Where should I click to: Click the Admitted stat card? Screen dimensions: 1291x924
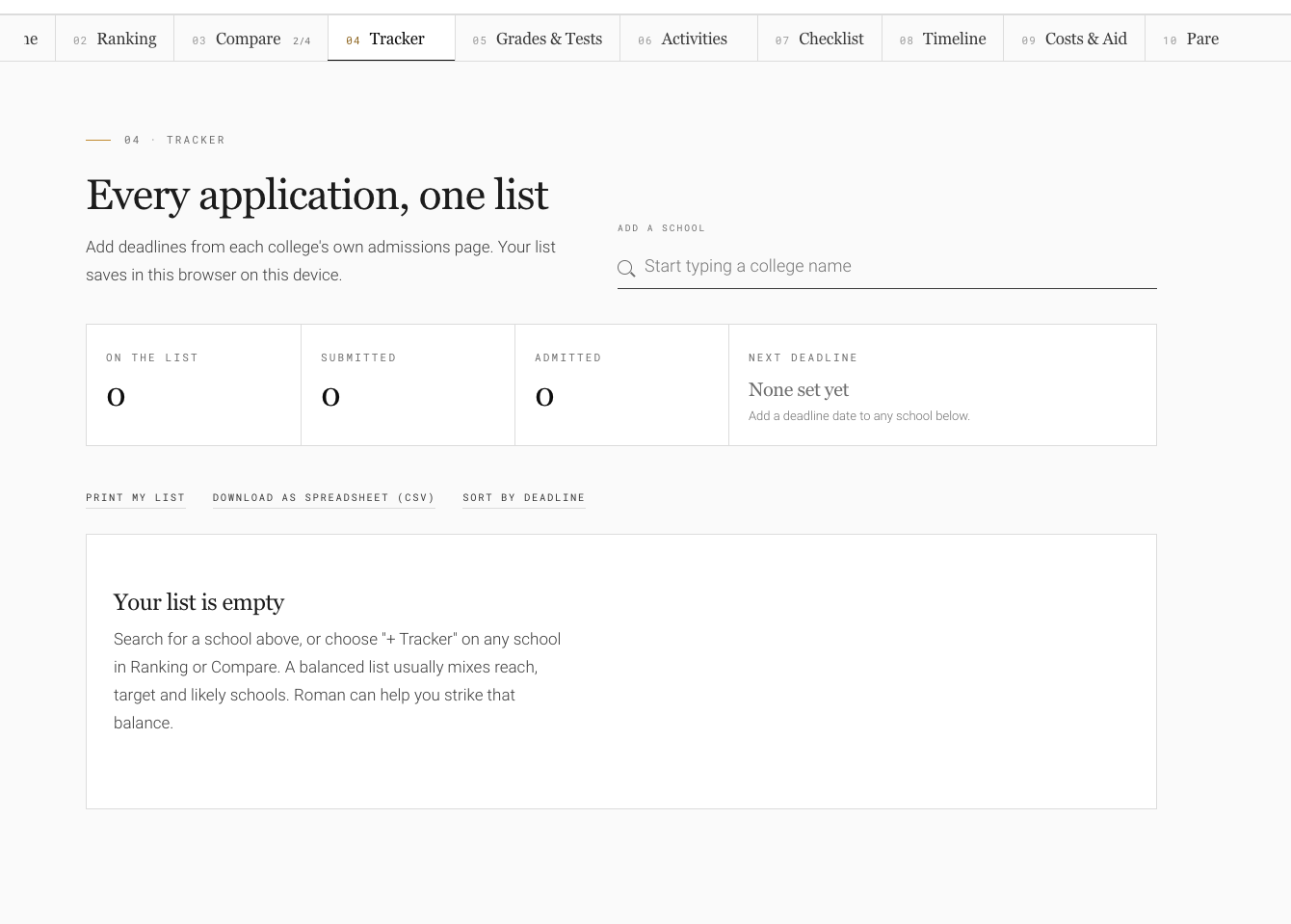(621, 385)
